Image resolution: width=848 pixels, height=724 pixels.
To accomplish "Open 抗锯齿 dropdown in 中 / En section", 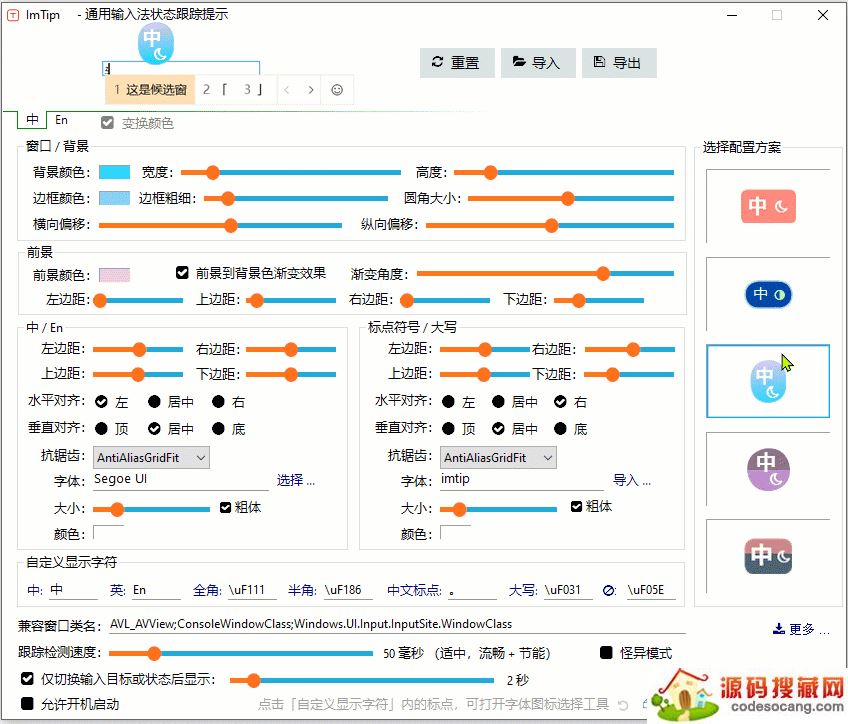I will click(151, 457).
